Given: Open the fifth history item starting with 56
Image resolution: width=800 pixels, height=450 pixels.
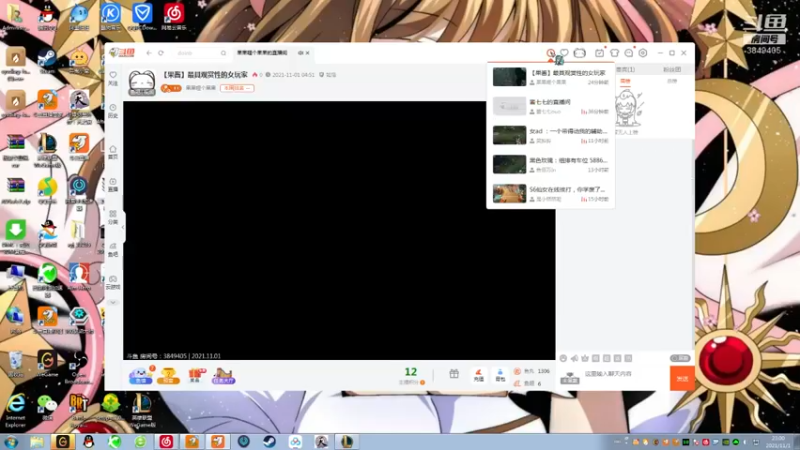Looking at the screenshot, I should 551,193.
